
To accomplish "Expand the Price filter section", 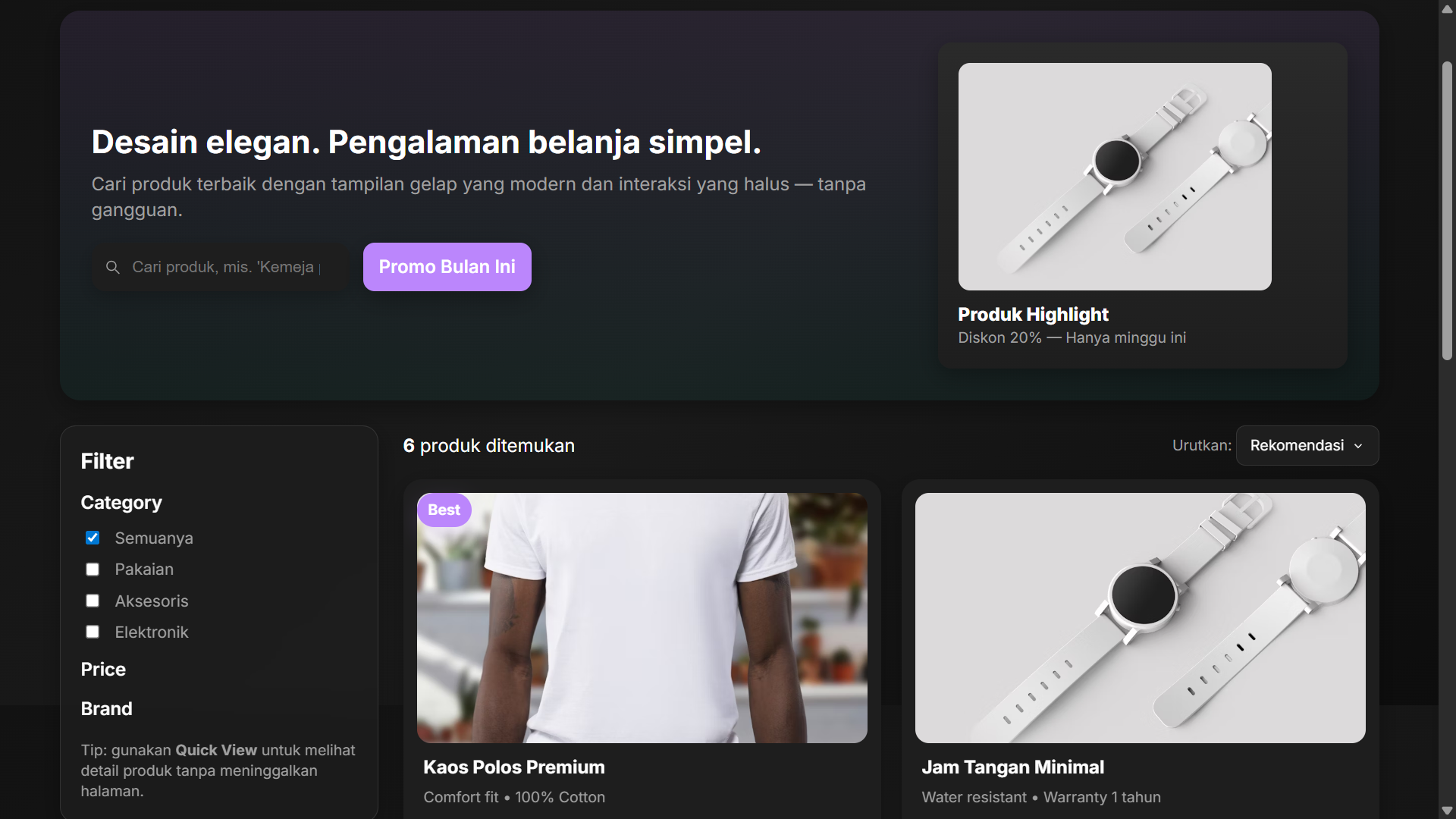I will pos(104,669).
